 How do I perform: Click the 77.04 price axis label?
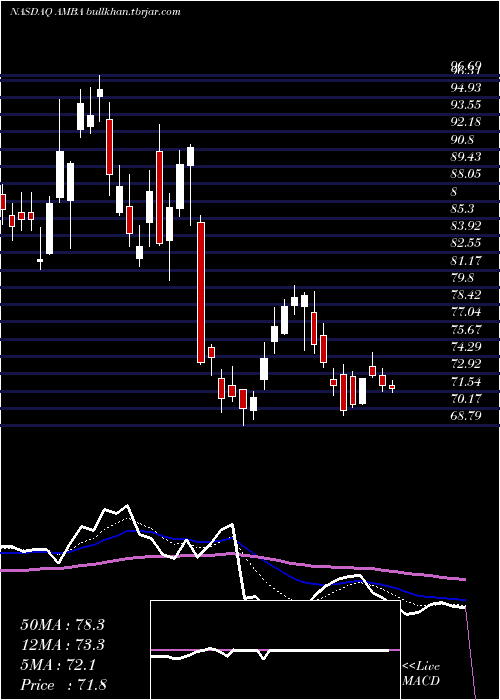pos(466,312)
